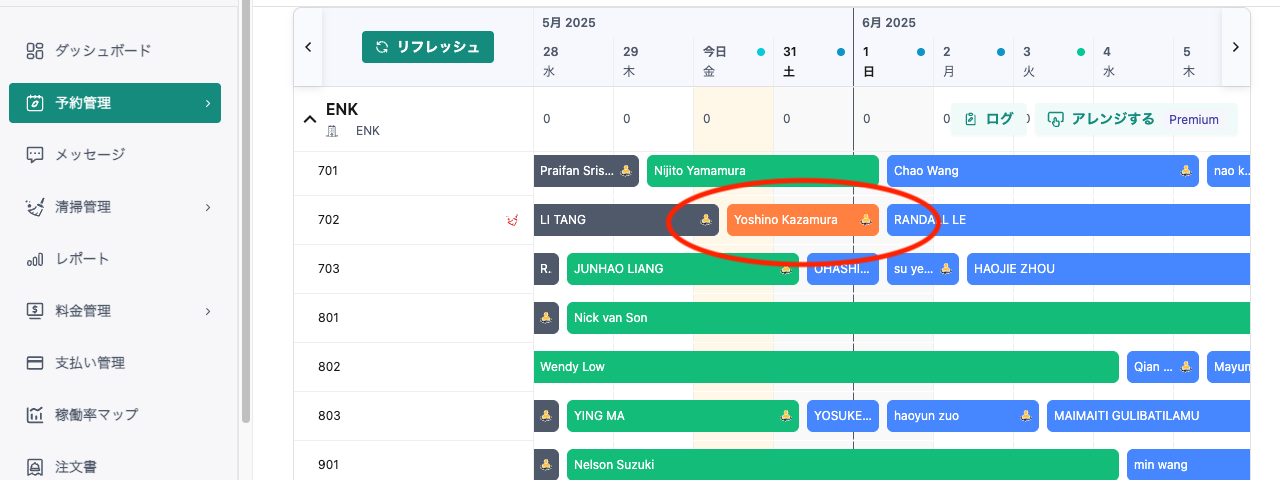Click the payment management card icon
The width and height of the screenshot is (1280, 480).
point(35,363)
